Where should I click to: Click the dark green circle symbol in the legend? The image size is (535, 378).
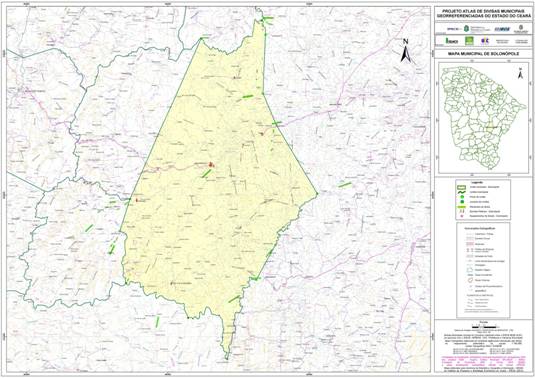tap(462, 202)
